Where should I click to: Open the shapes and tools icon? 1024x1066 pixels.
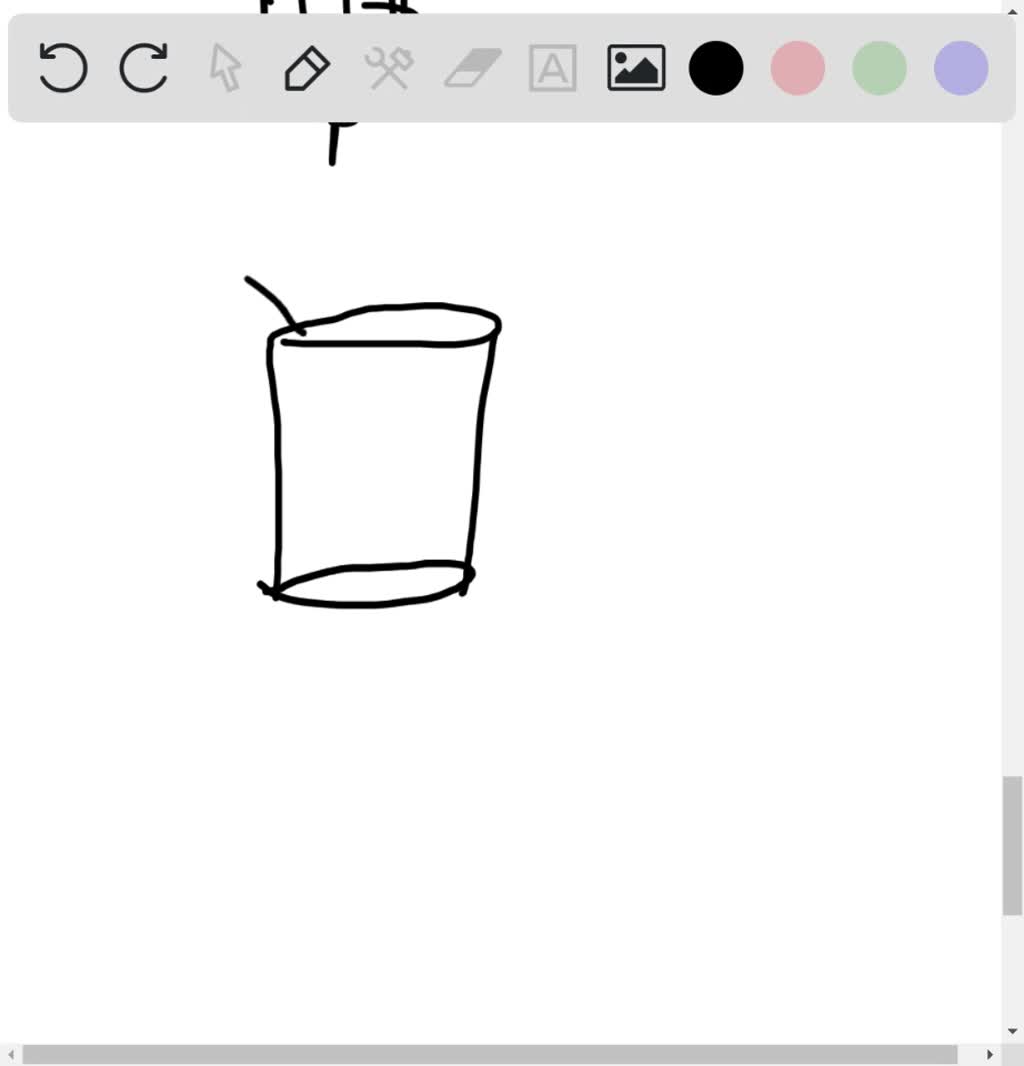[389, 68]
